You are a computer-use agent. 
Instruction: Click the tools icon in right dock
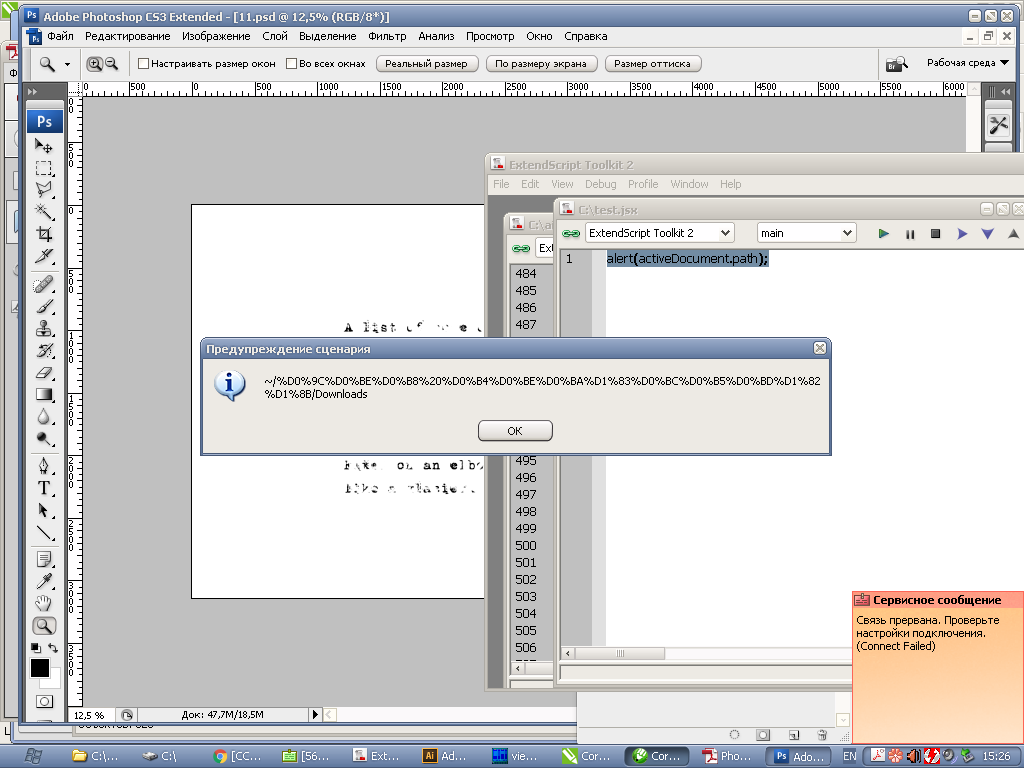(999, 125)
